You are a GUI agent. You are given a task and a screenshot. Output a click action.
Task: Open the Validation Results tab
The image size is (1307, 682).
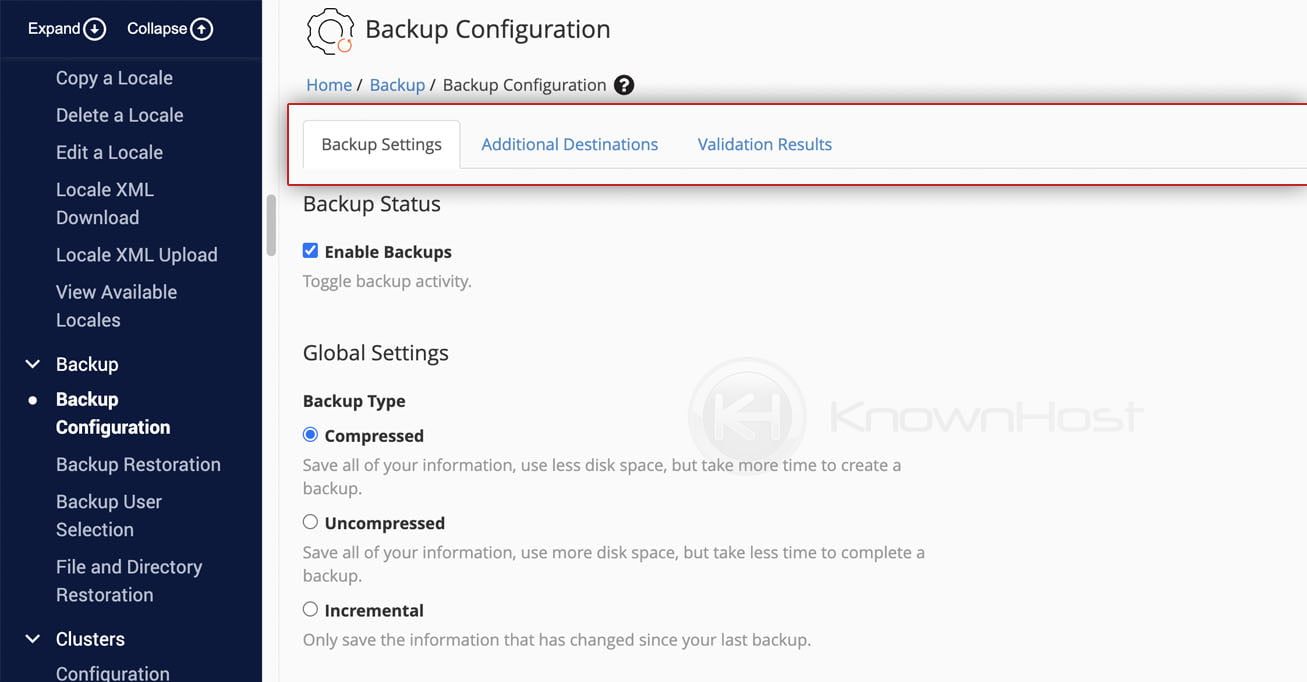tap(764, 144)
